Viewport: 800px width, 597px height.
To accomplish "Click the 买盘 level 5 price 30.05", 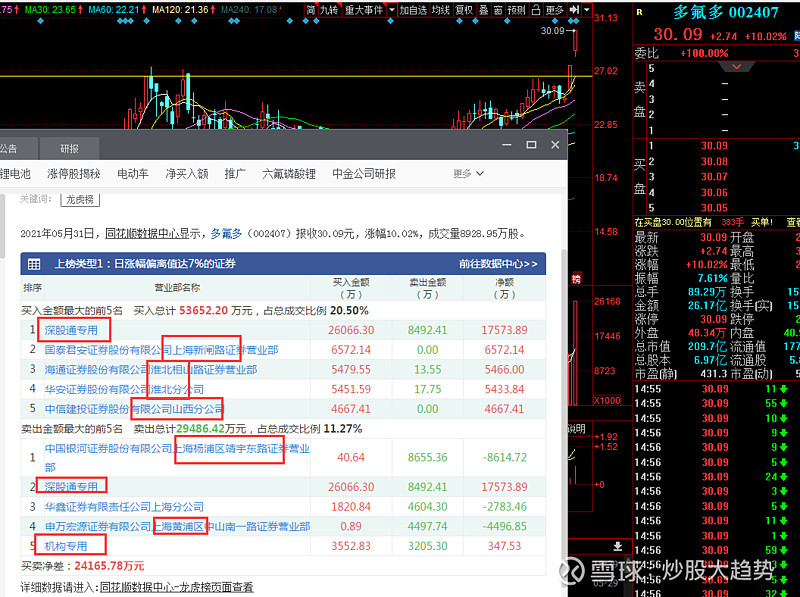I will pos(714,208).
